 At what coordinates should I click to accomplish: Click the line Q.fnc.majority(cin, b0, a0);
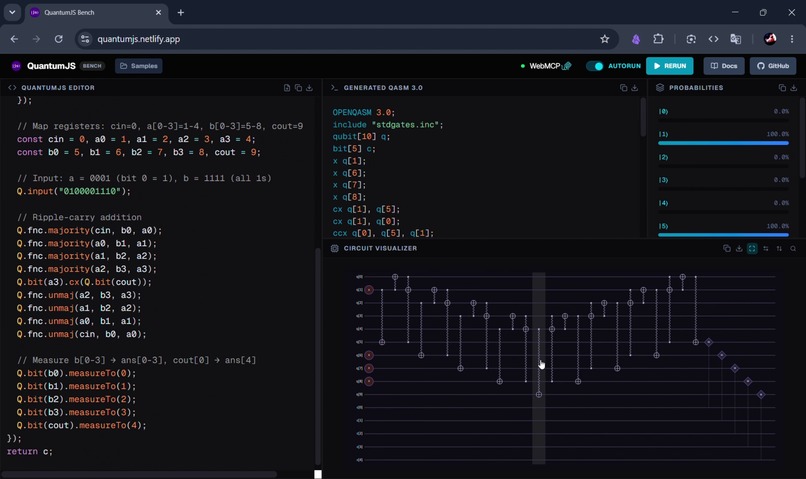click(89, 230)
